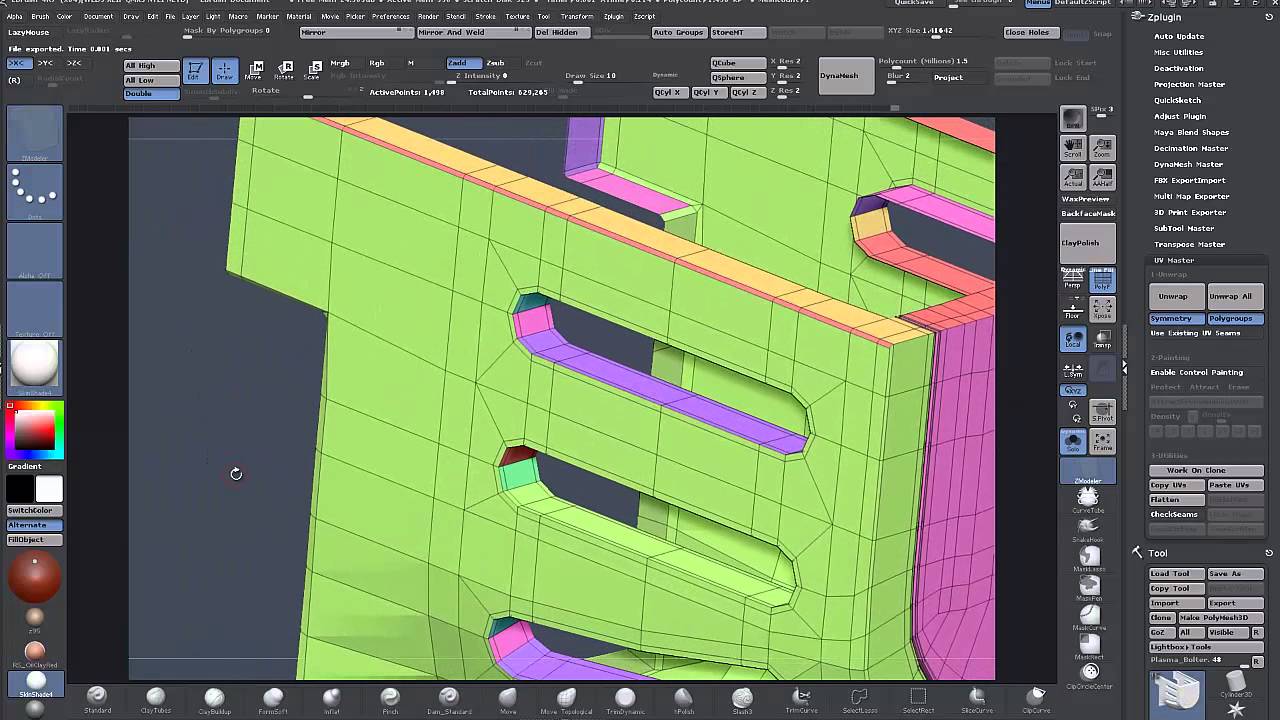Screen dimensions: 1280x720
Task: Expand the Transpose Master section
Action: click(1190, 244)
